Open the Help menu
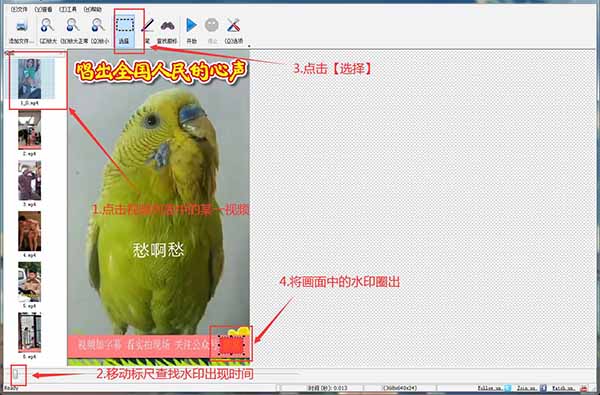The height and width of the screenshot is (395, 600). click(x=93, y=9)
